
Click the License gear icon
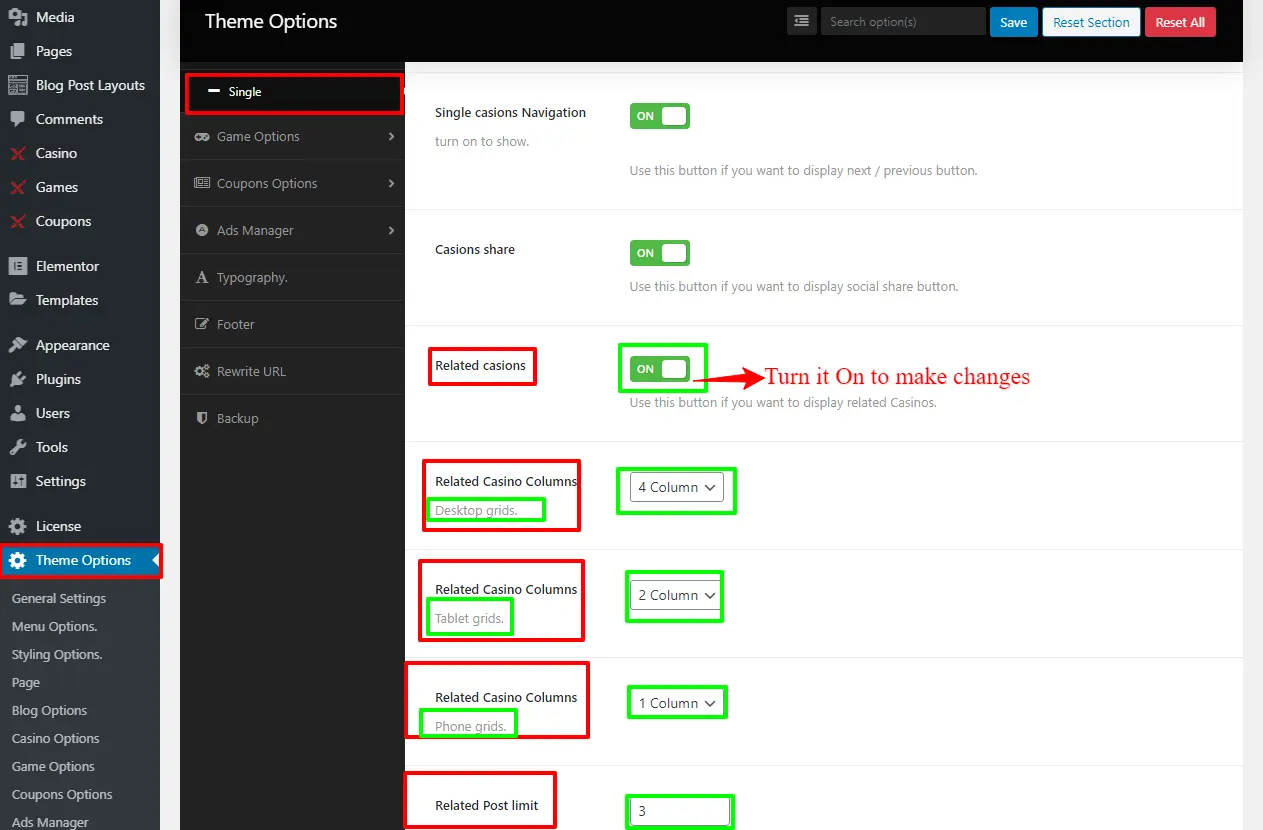click(x=18, y=526)
